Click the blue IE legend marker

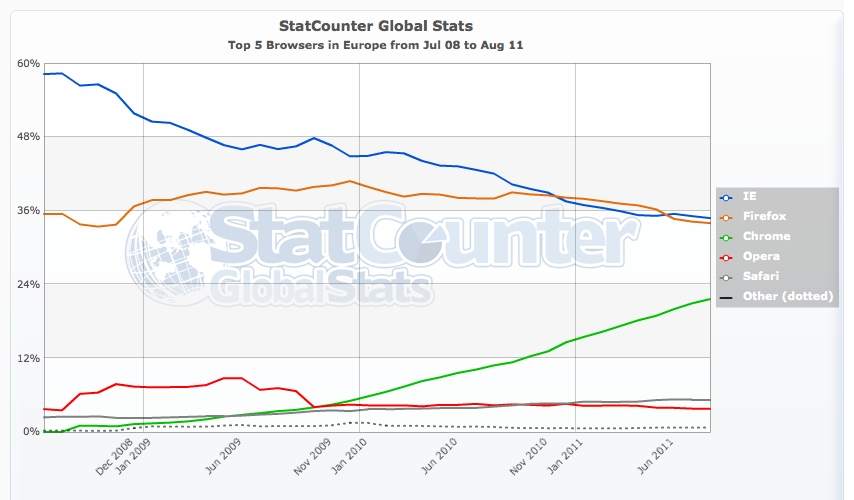point(725,197)
